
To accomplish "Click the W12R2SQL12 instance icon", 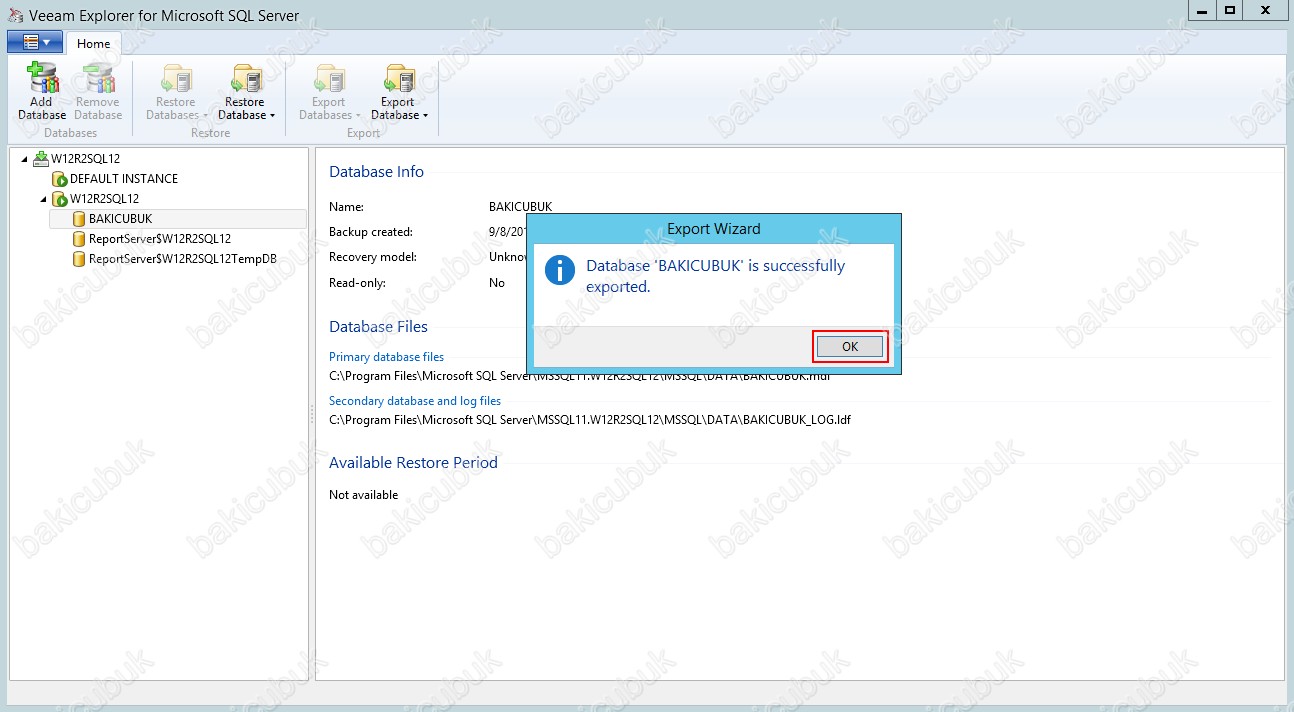I will point(60,199).
